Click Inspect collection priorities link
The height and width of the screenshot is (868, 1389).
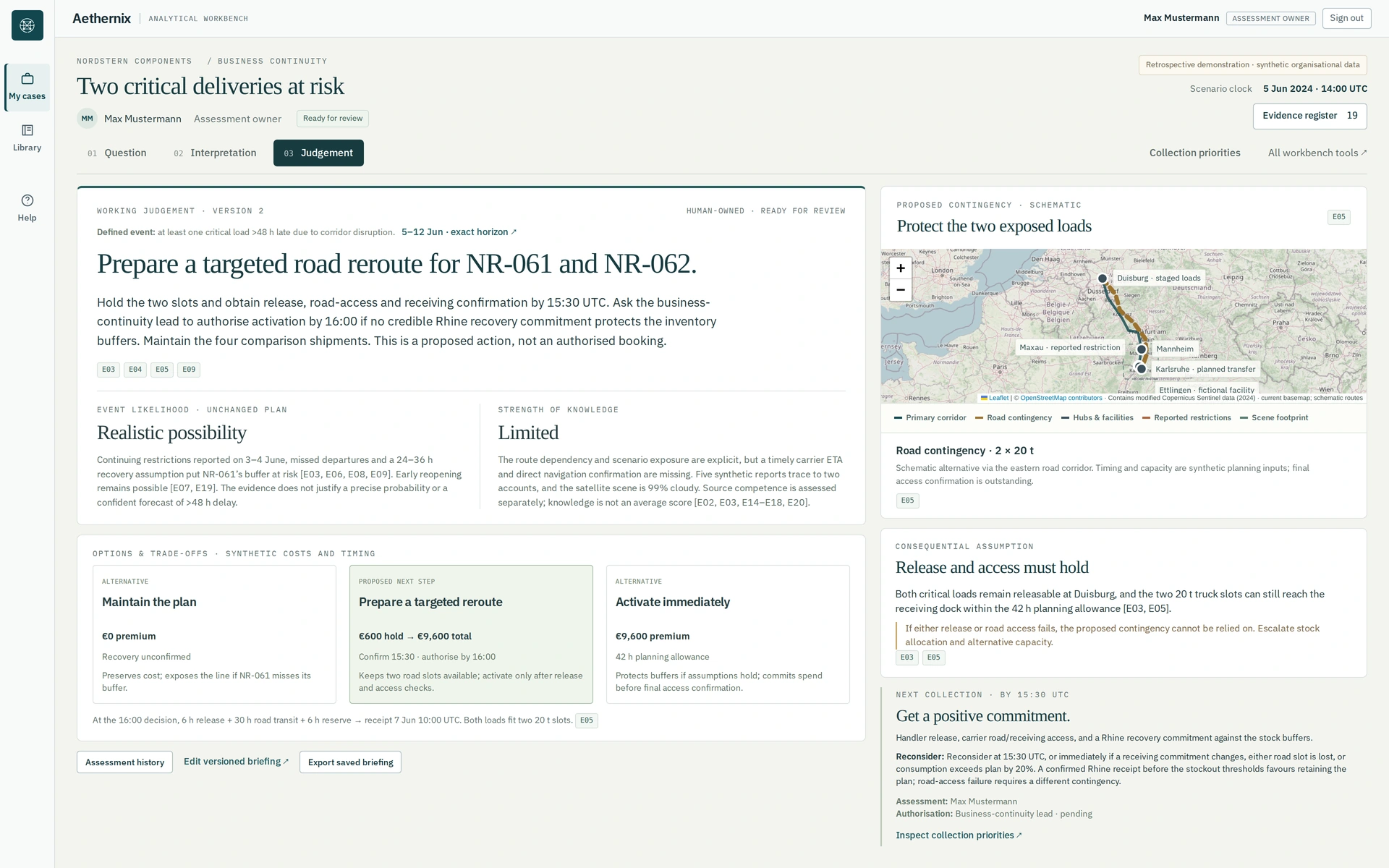(x=959, y=835)
